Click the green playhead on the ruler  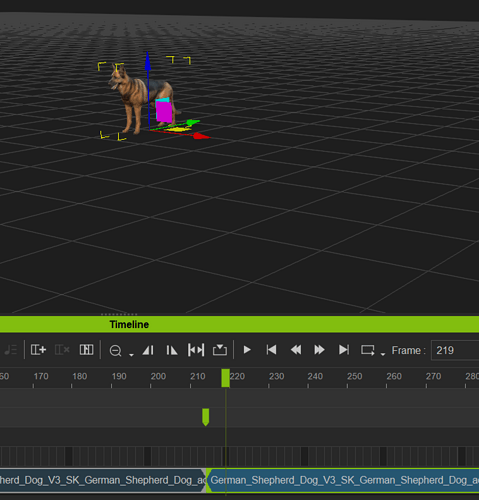(225, 378)
